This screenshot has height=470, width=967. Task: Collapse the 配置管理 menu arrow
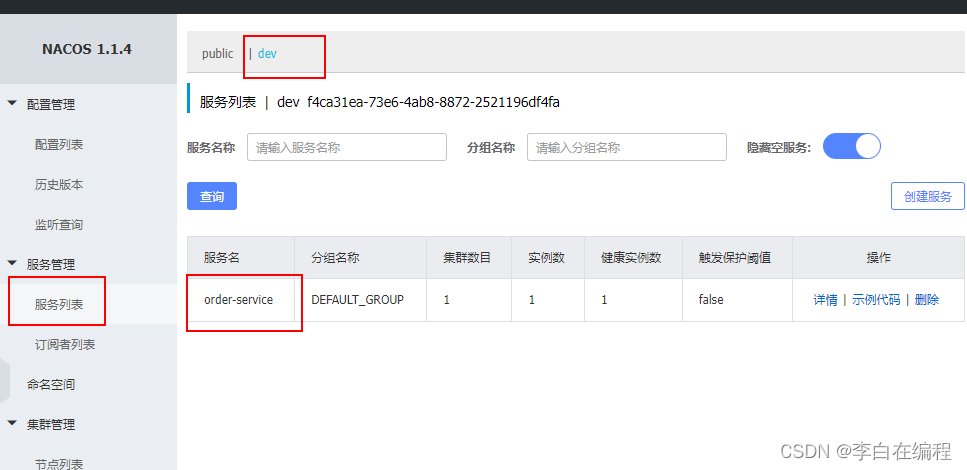pyautogui.click(x=12, y=104)
